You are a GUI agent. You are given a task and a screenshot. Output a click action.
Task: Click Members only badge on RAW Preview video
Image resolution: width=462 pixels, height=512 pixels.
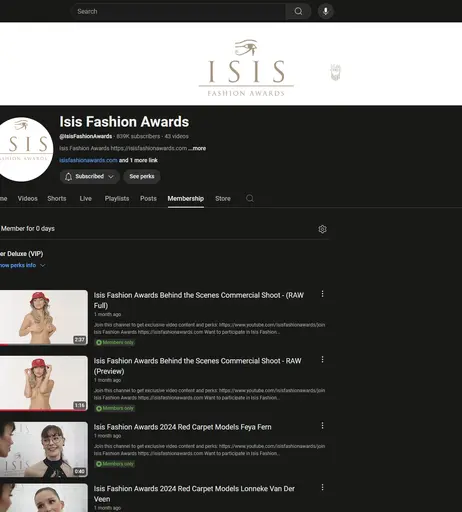115,408
